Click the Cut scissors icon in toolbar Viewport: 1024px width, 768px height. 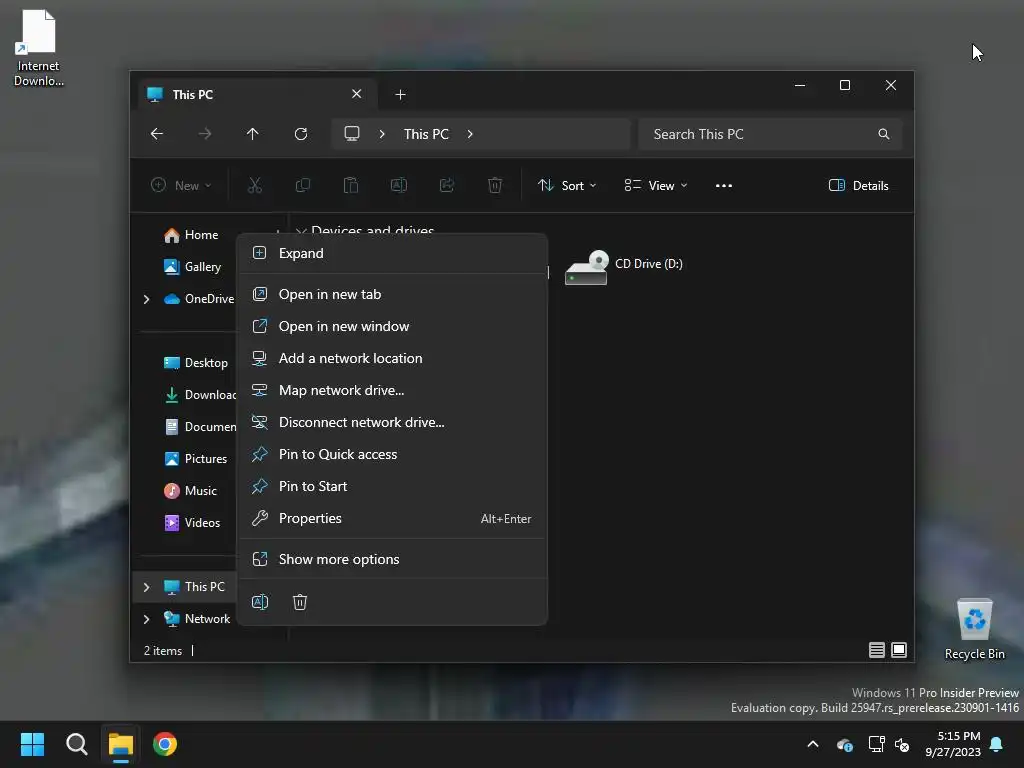tap(255, 185)
